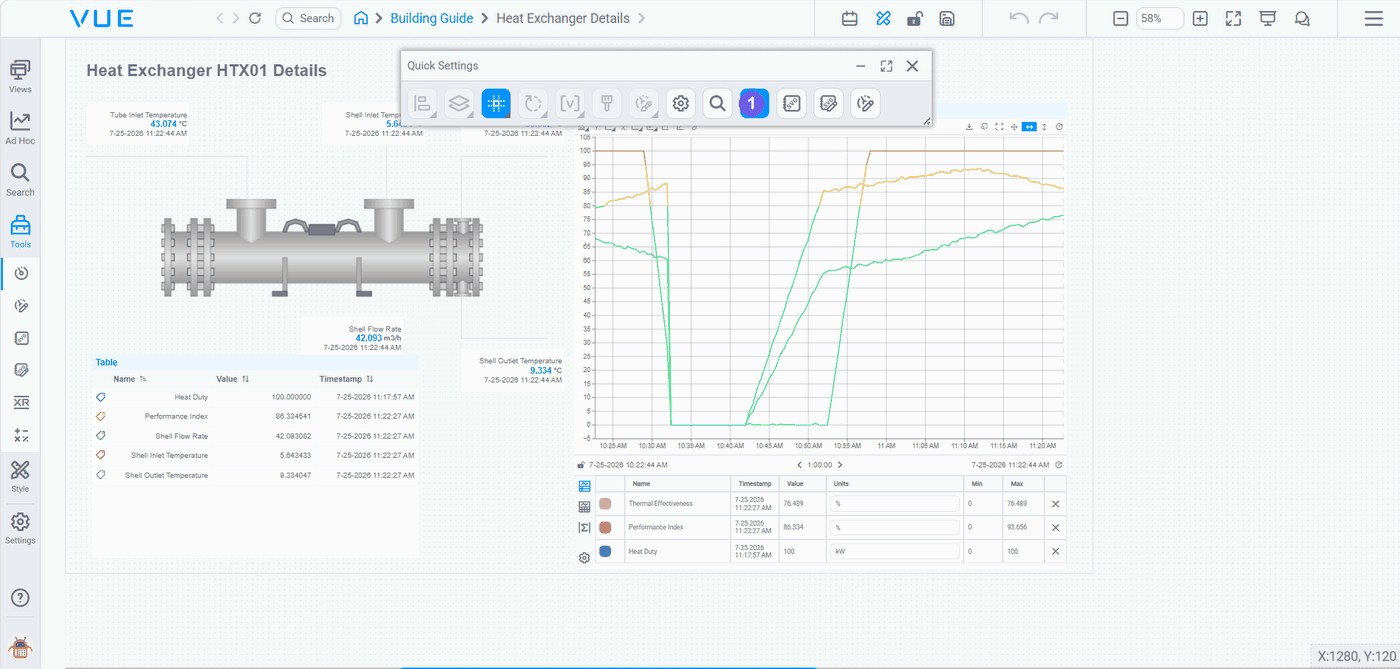Zoom out with the minus button
The height and width of the screenshot is (669, 1400).
pyautogui.click(x=1121, y=18)
